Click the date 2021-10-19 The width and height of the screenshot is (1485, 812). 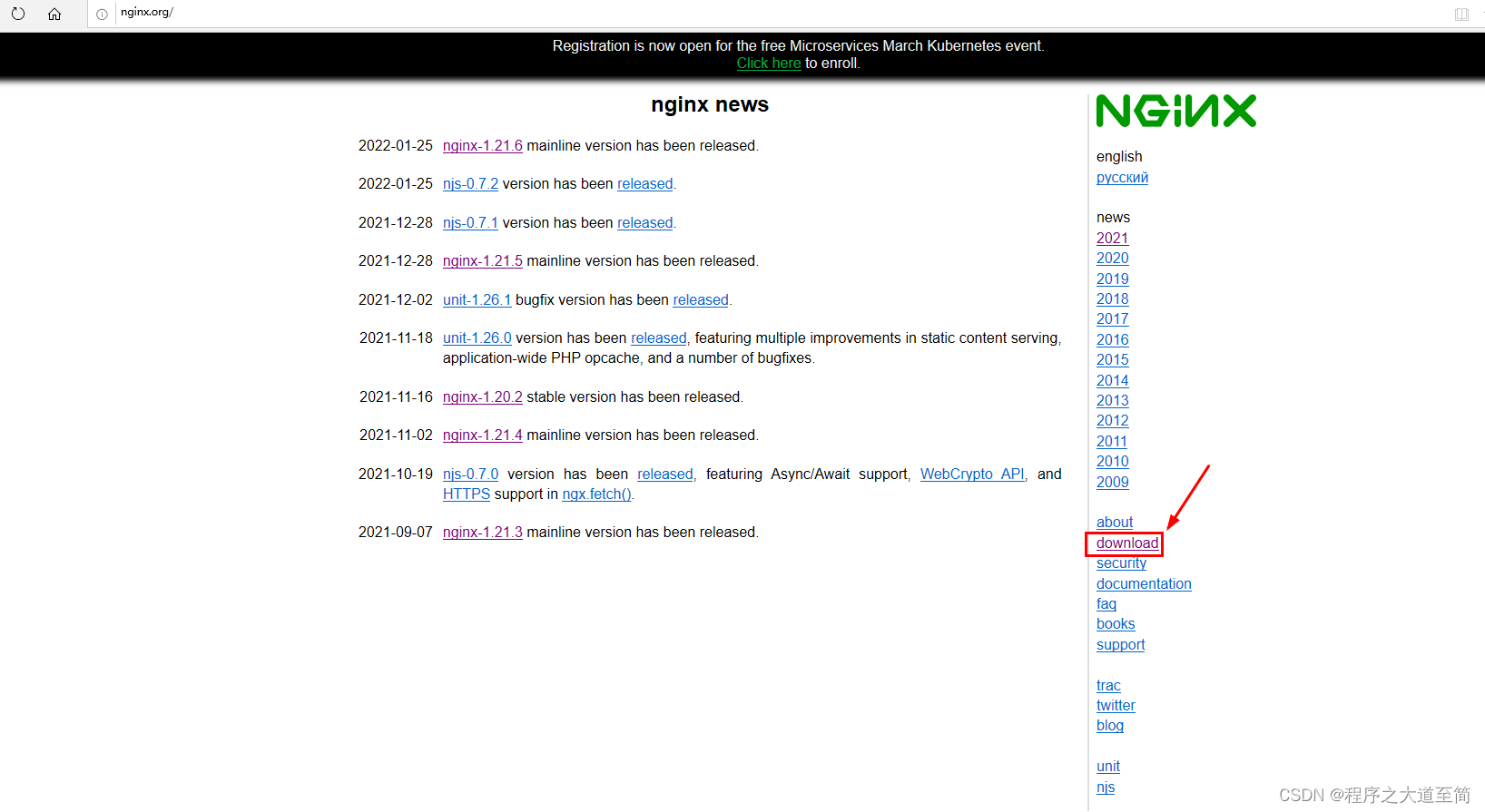(396, 474)
